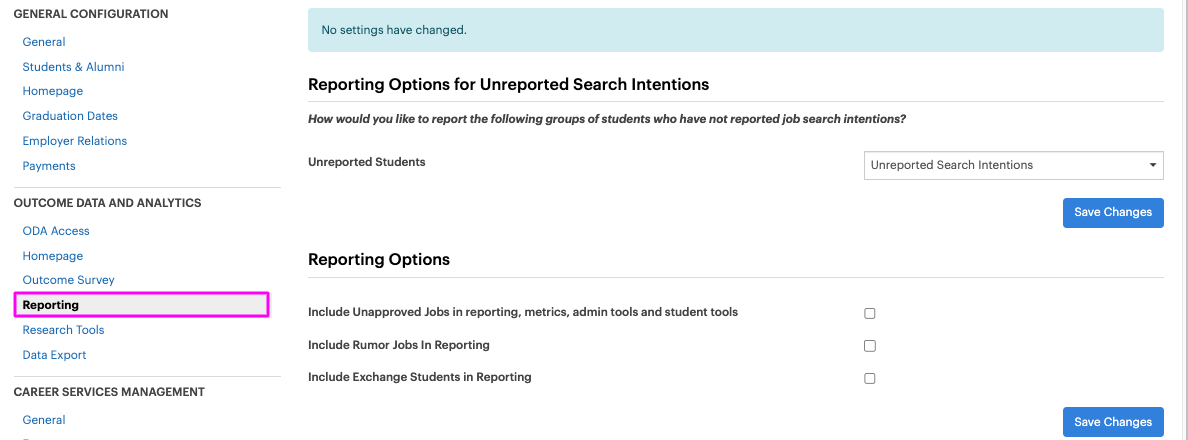Open ODA Access page
This screenshot has height=440, width=1188.
pyautogui.click(x=56, y=231)
